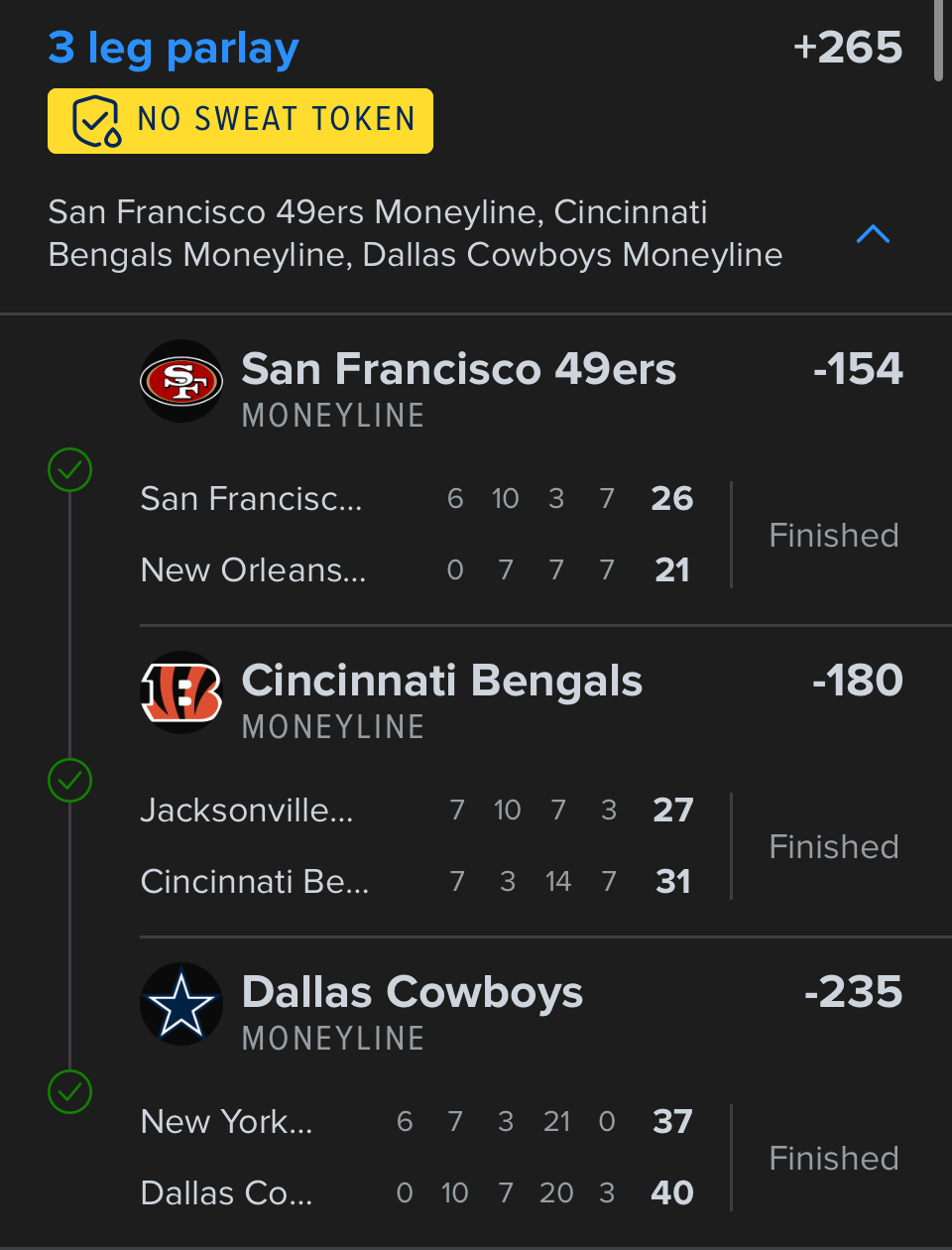Click the +265 parlay odds
The height and width of the screenshot is (1250, 952).
pos(848,48)
